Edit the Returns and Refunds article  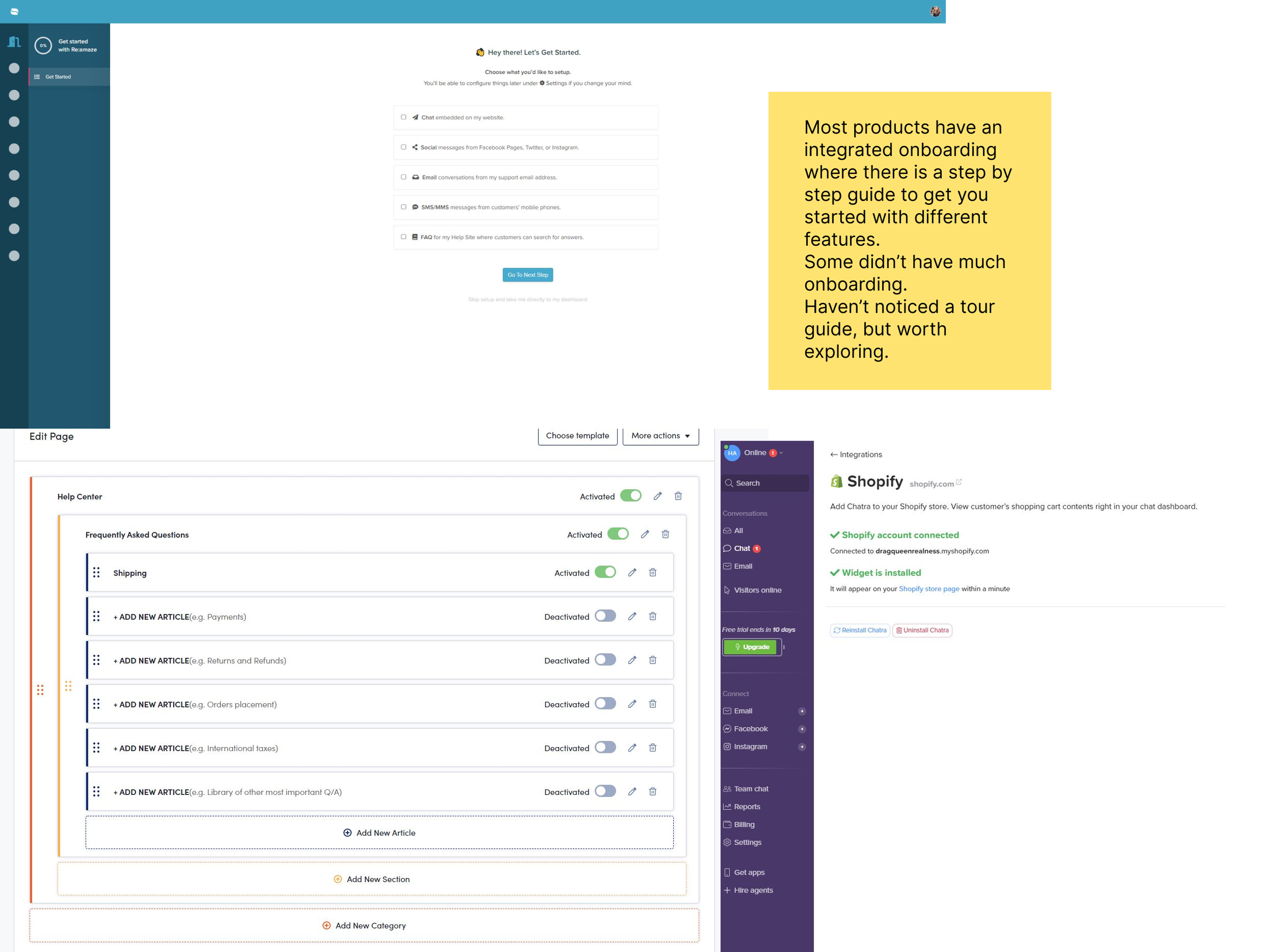click(632, 660)
